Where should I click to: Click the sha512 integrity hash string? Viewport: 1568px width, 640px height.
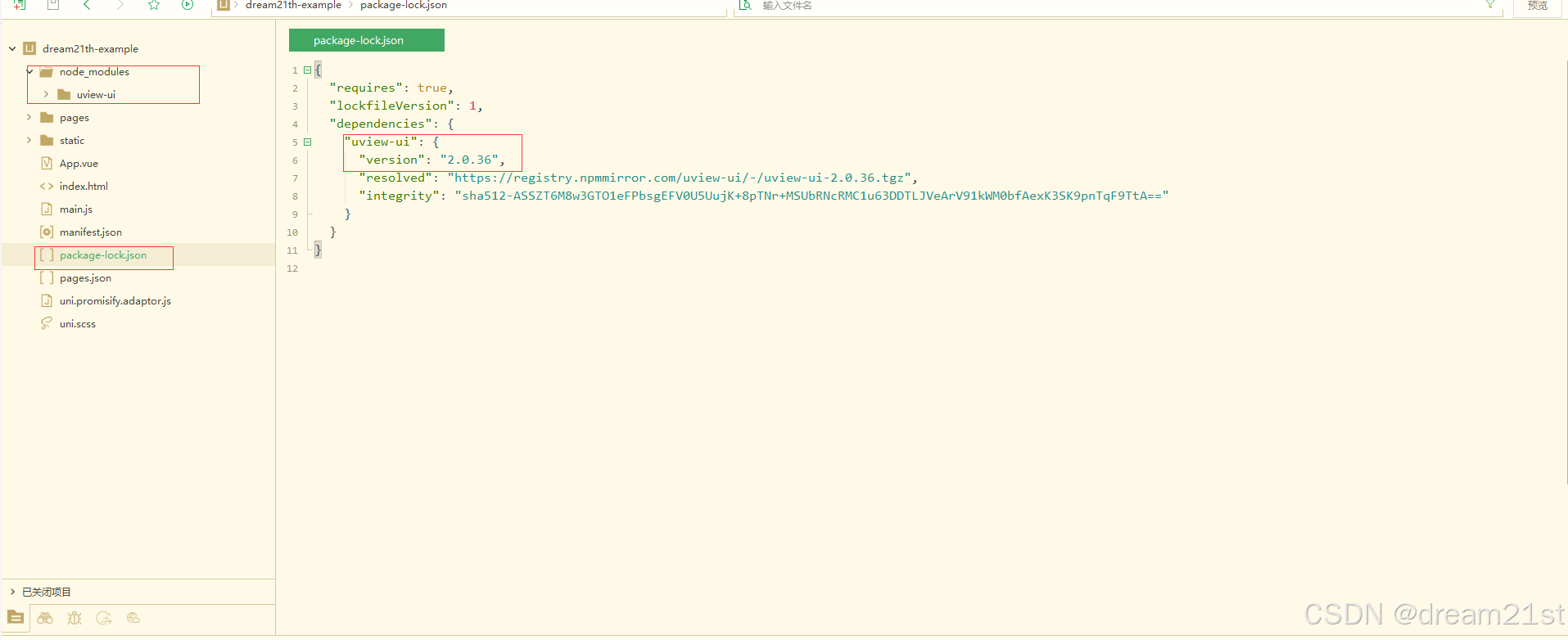(x=811, y=196)
